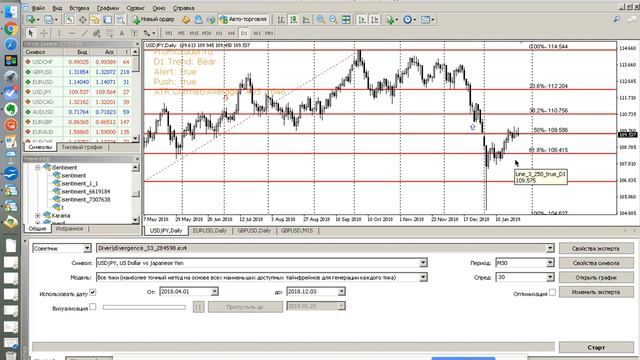Open the indicators list icon
Viewport: 640px width, 360px height.
(x=391, y=19)
